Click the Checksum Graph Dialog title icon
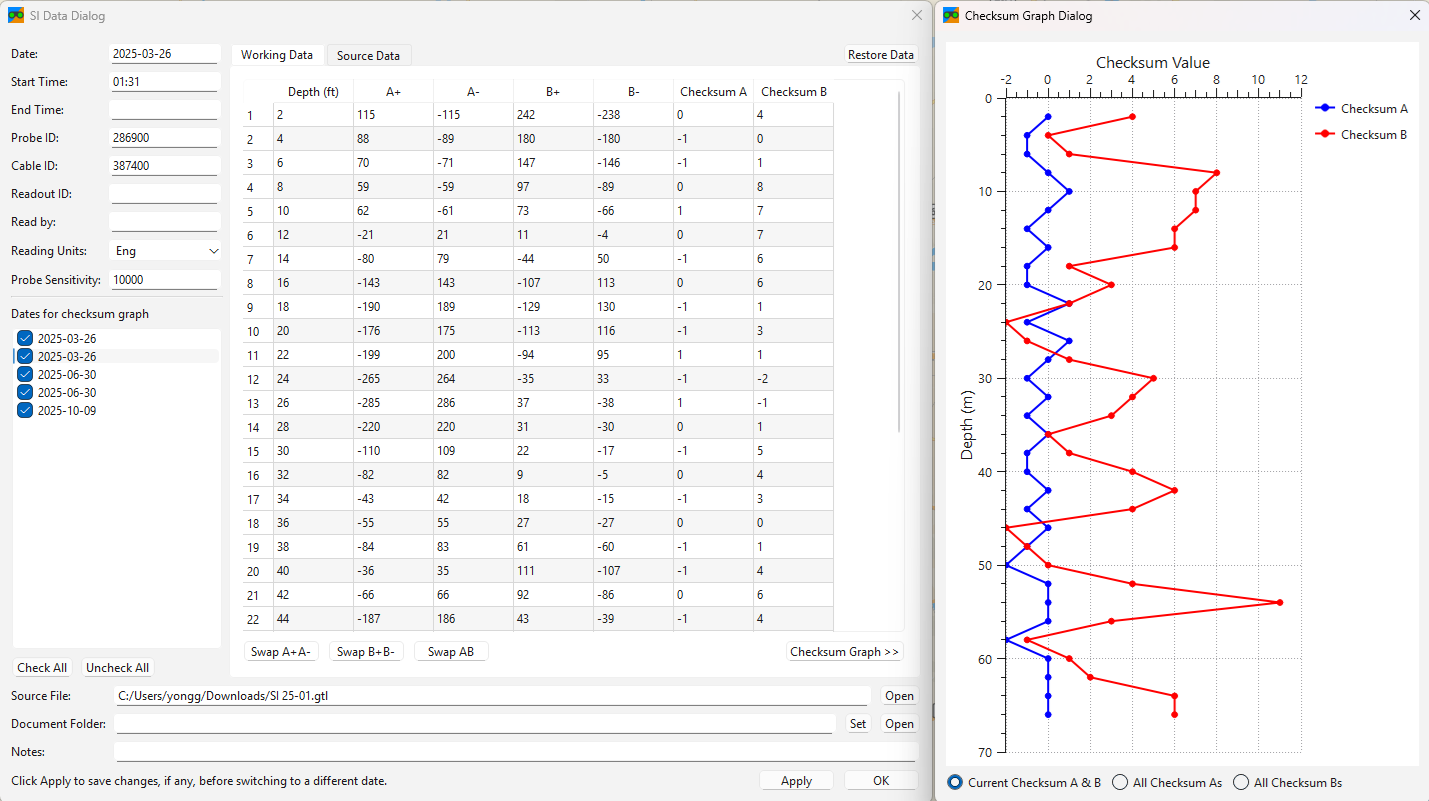1429x801 pixels. (x=951, y=16)
